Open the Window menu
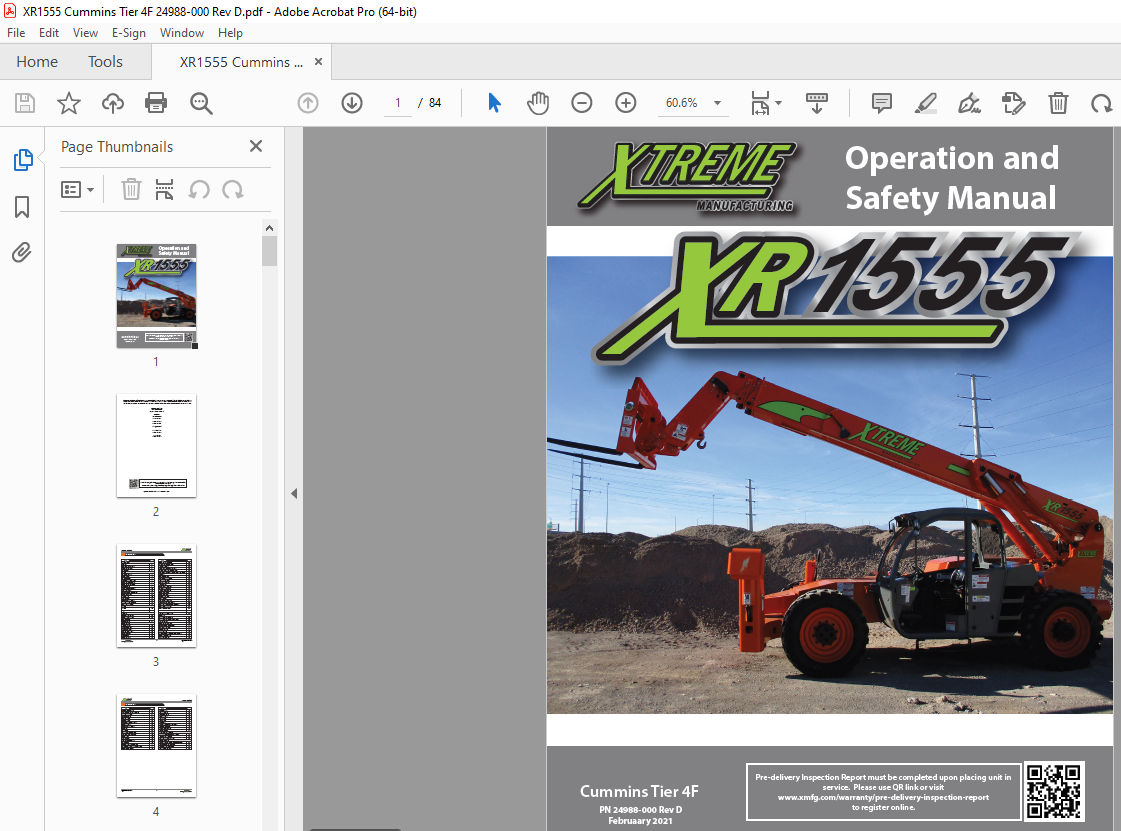 coord(182,33)
